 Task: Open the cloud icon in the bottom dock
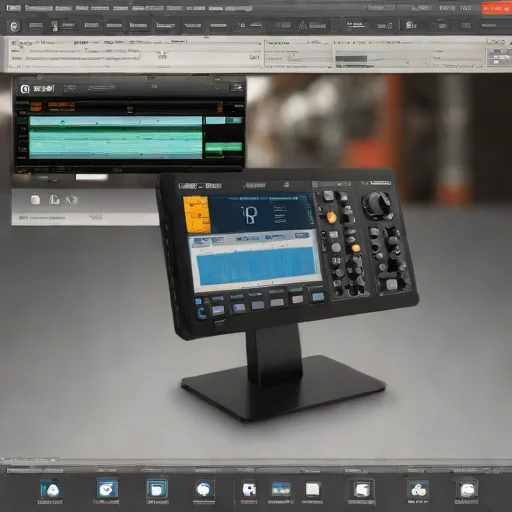[x=418, y=489]
